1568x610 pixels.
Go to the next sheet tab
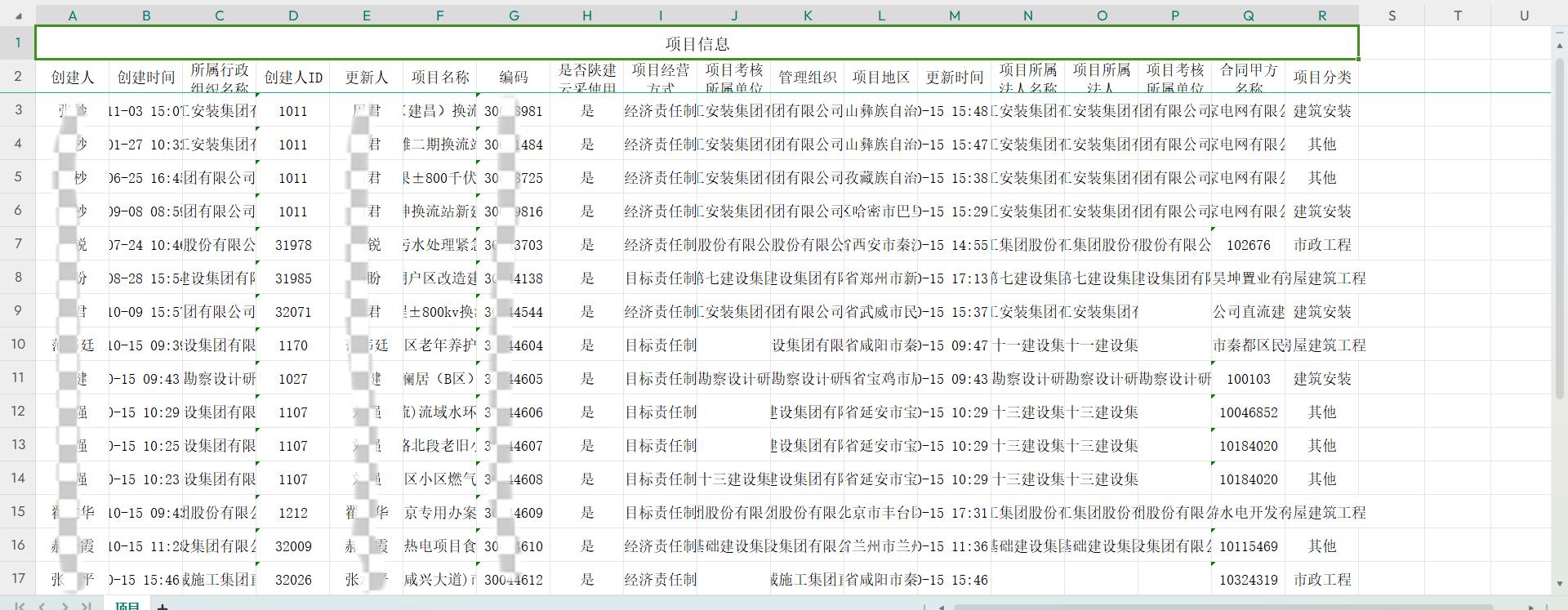tap(65, 605)
